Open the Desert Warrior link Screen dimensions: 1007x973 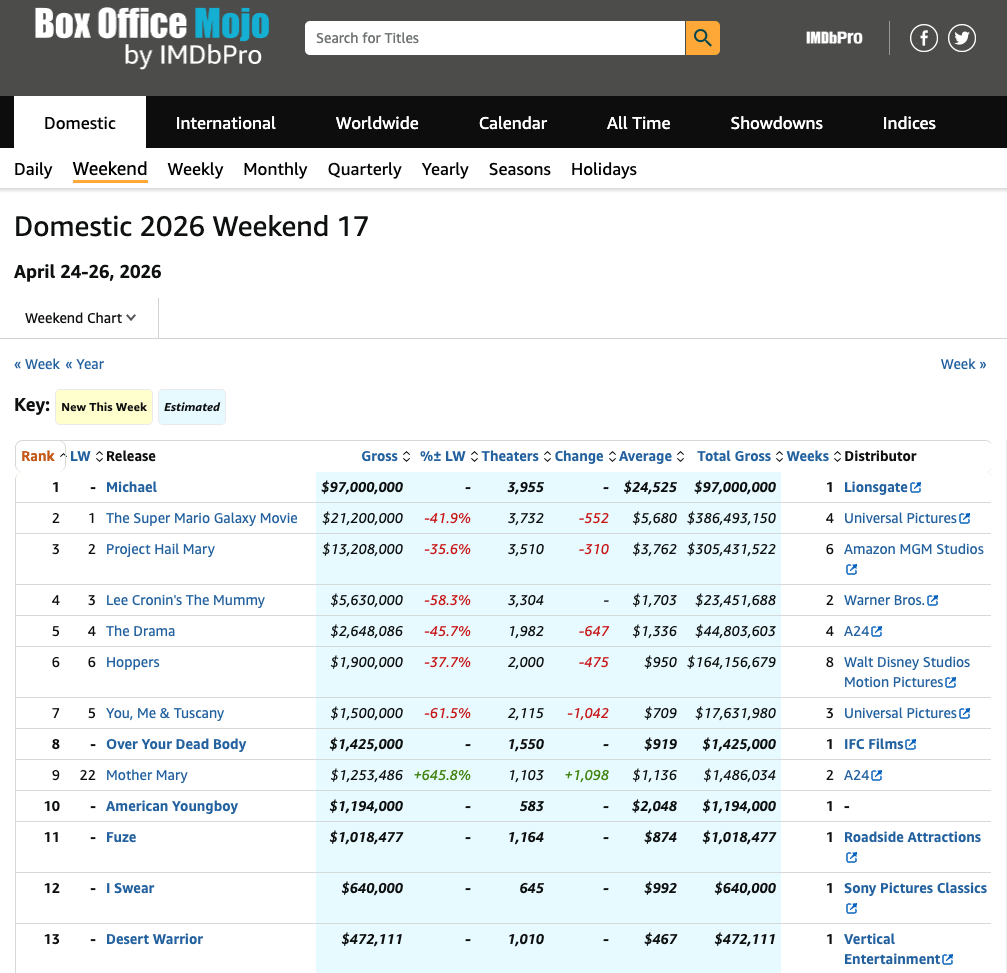(x=154, y=939)
